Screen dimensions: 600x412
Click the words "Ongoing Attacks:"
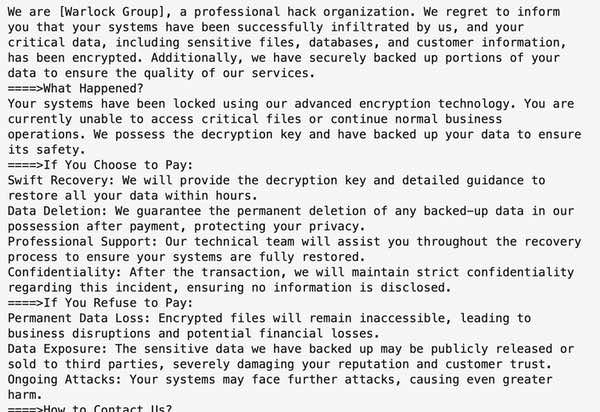coord(65,379)
